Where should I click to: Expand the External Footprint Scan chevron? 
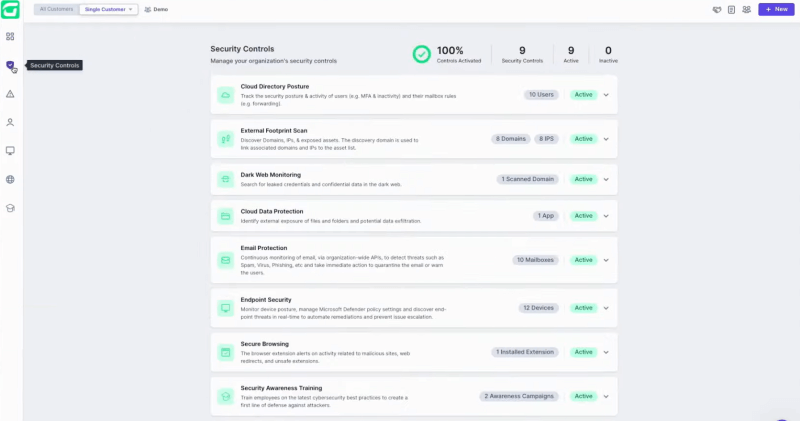pos(606,139)
